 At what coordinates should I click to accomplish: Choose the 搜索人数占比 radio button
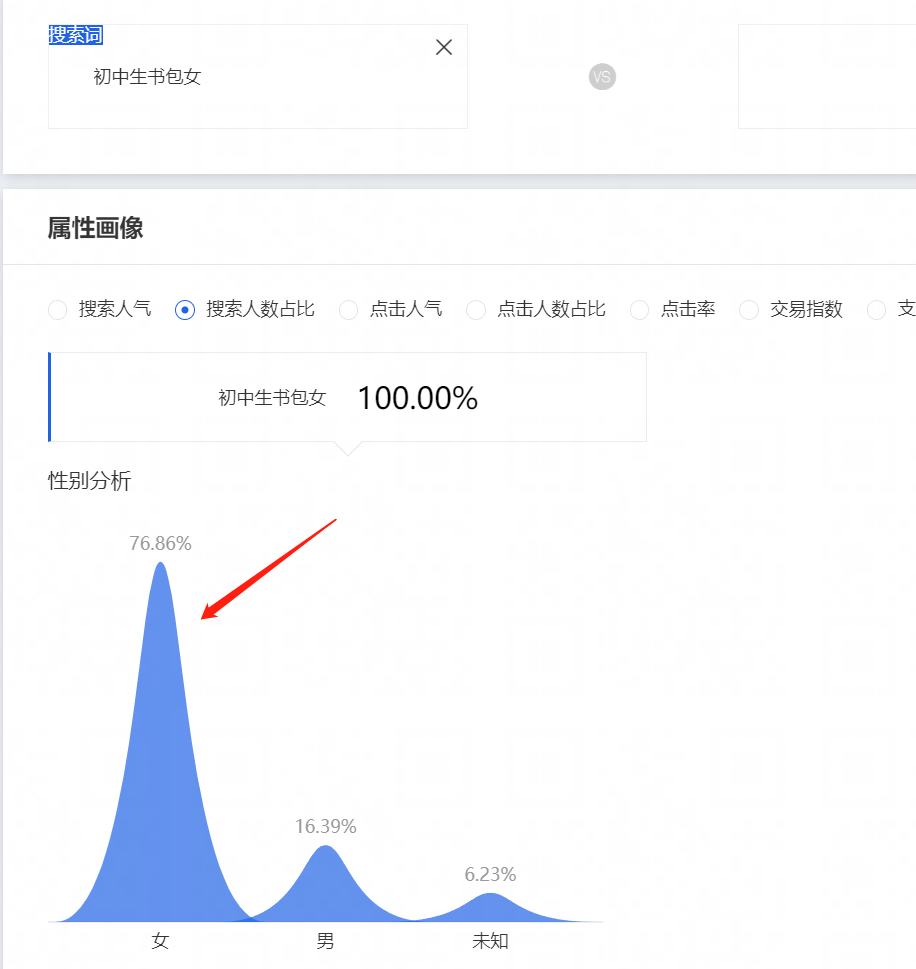[185, 310]
